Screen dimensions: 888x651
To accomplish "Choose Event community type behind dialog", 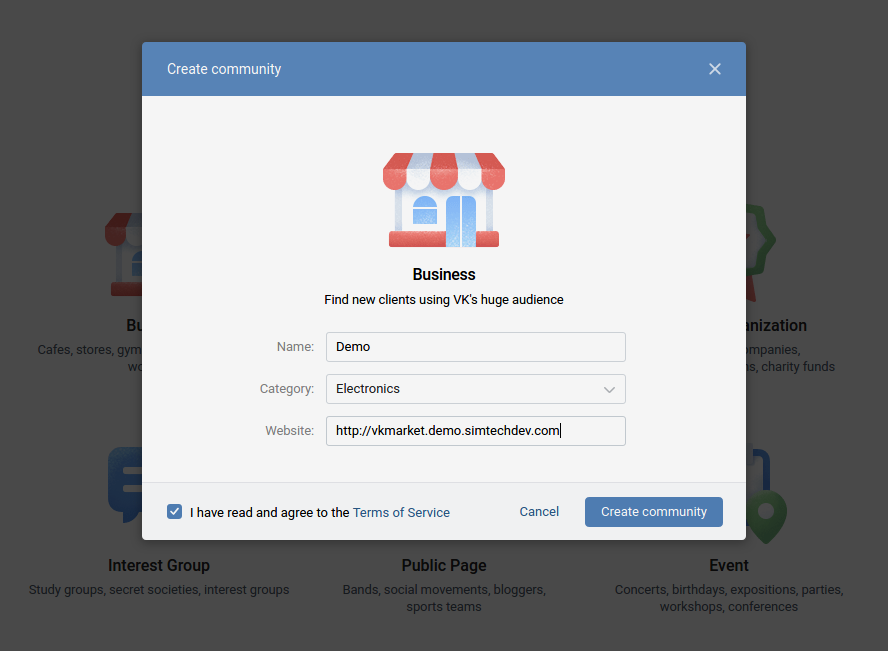I will point(729,566).
